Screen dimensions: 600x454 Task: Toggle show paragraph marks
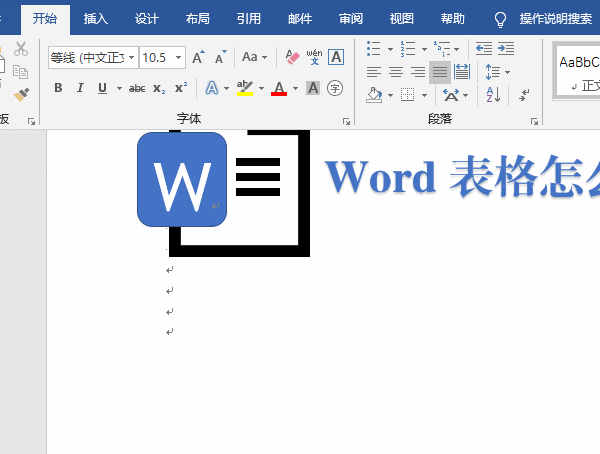click(524, 95)
